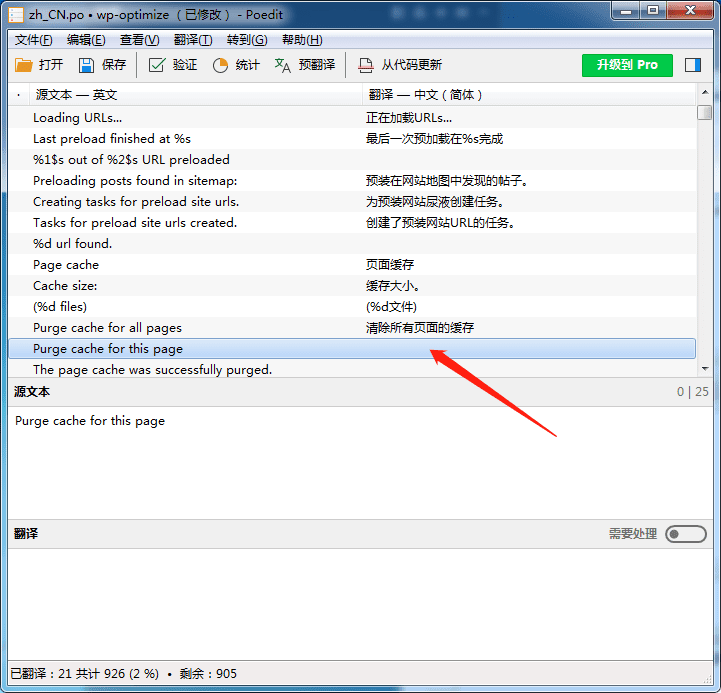Select the row 'Loading URLs...'
Image resolution: width=721 pixels, height=693 pixels.
click(352, 118)
